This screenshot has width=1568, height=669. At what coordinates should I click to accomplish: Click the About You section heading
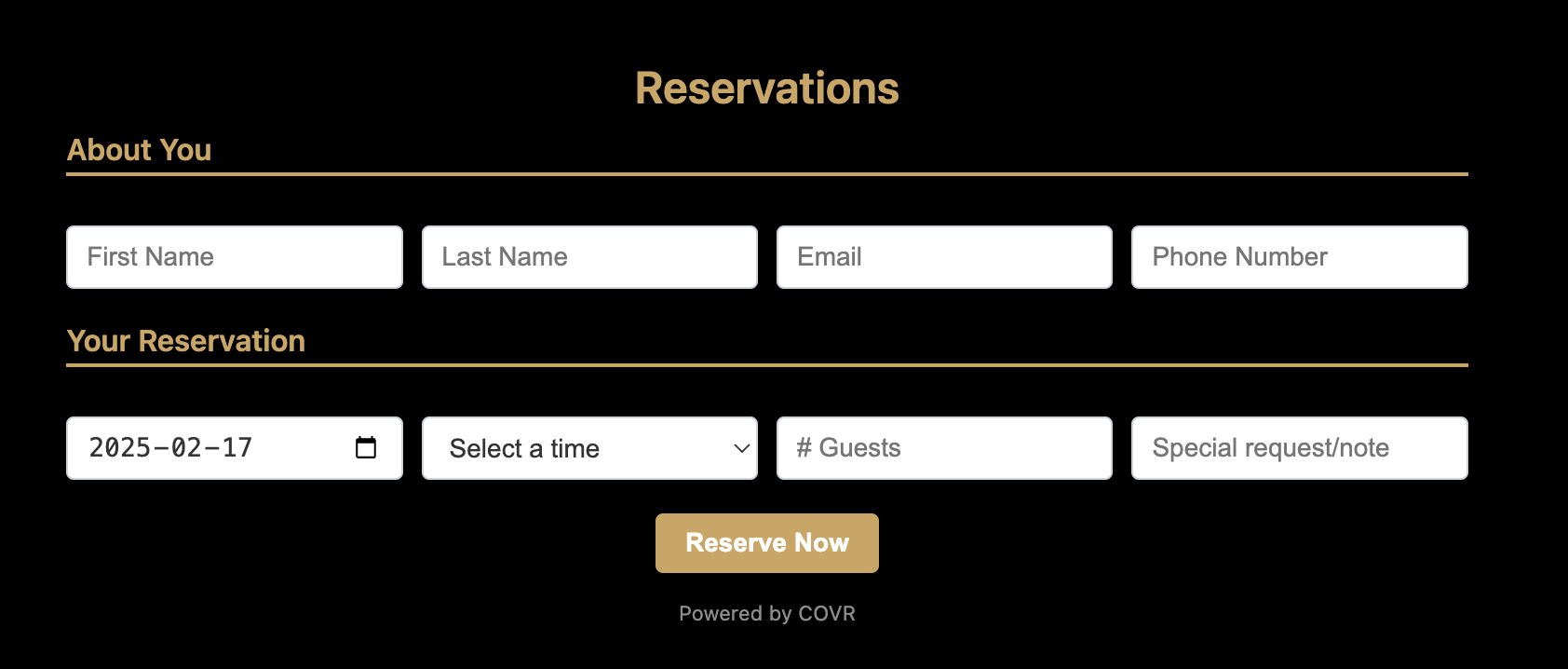tap(140, 150)
